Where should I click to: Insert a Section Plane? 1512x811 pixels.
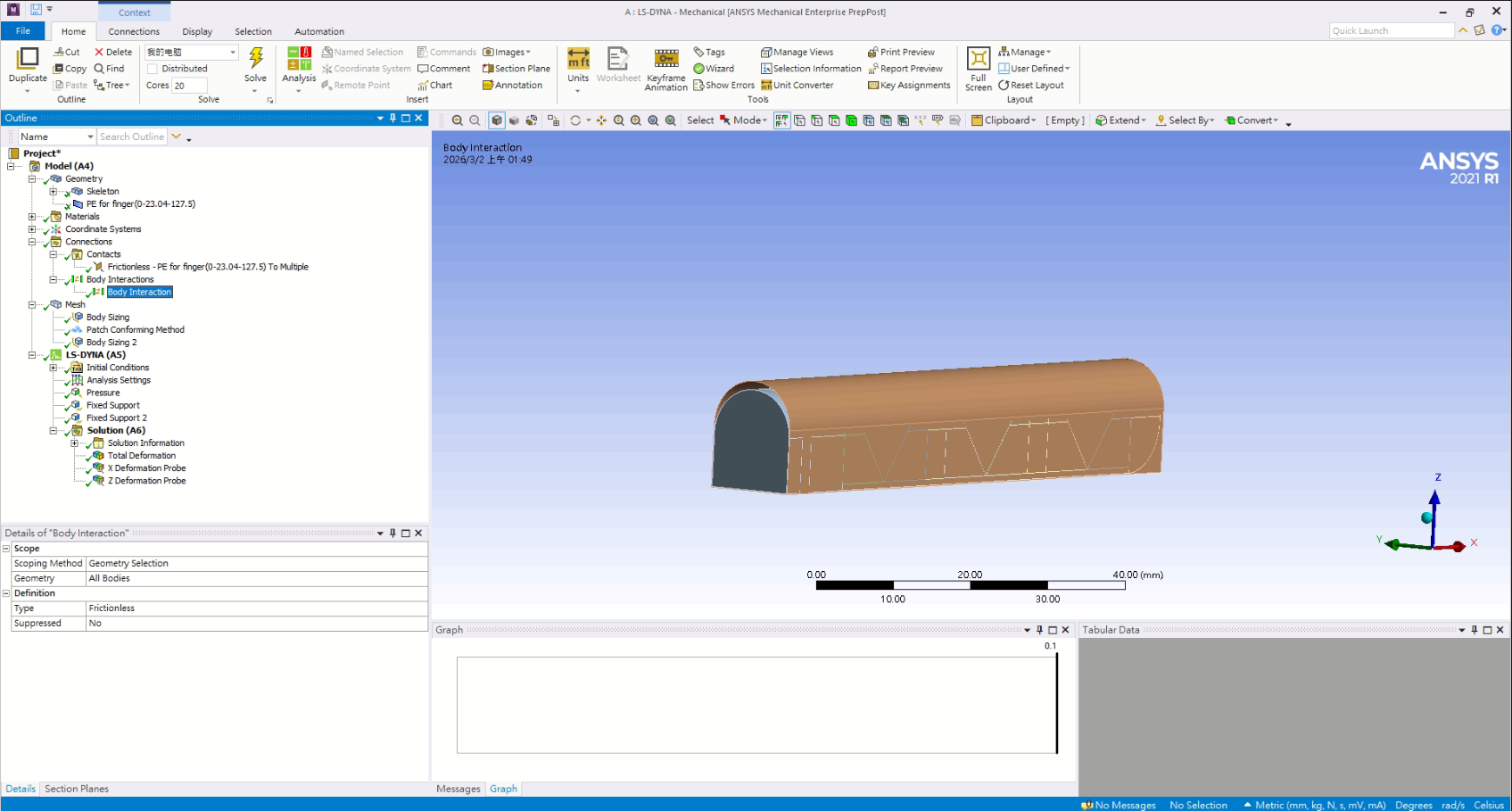tap(516, 69)
